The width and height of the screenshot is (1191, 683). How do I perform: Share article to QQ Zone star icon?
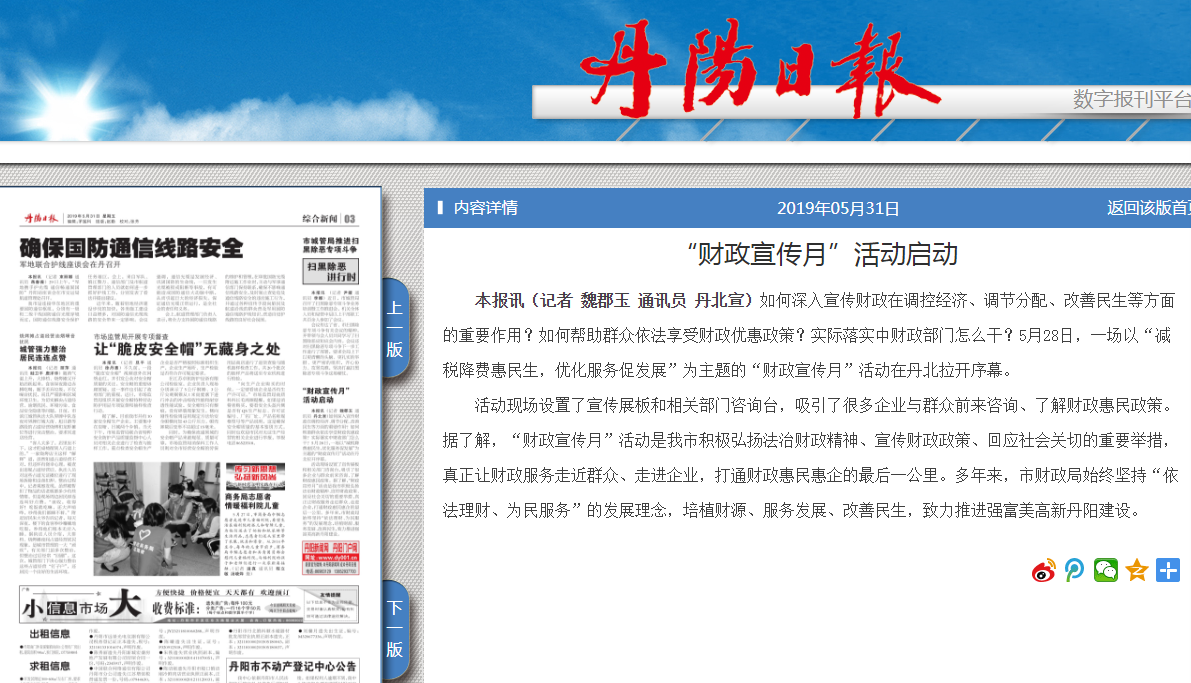(x=1136, y=570)
